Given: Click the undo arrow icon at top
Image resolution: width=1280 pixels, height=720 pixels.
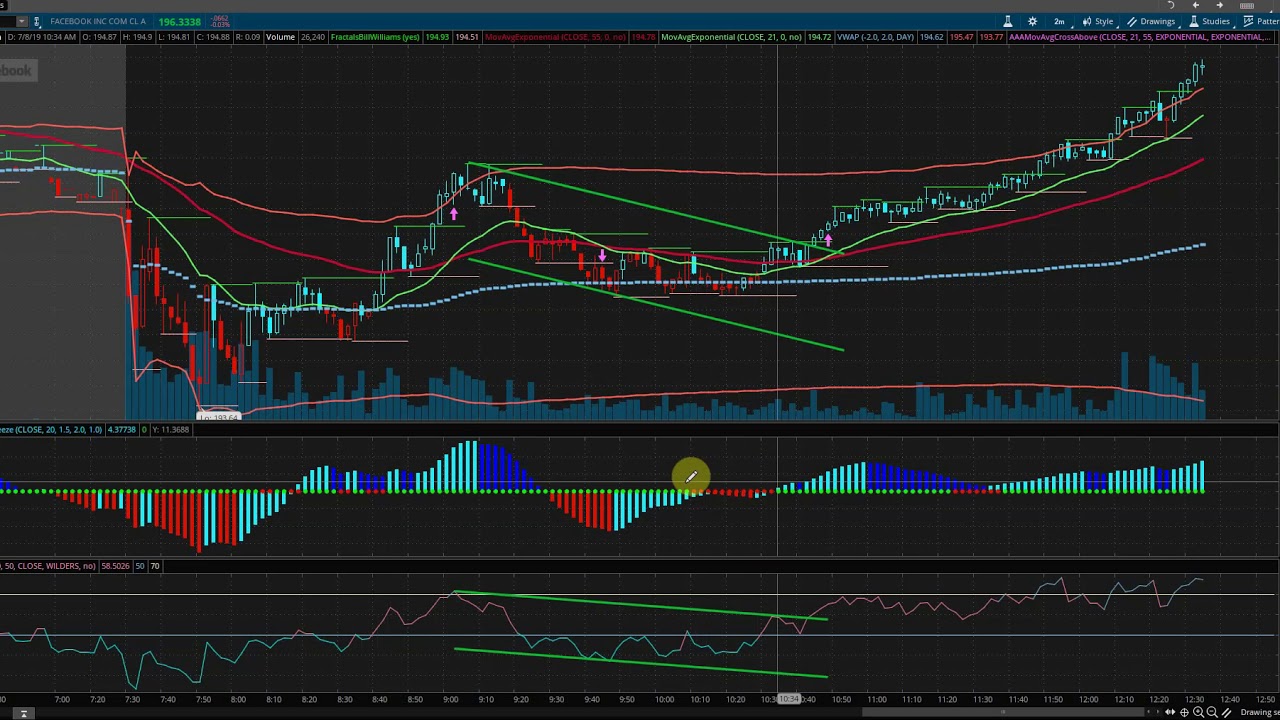Looking at the screenshot, I should click(1171, 5).
